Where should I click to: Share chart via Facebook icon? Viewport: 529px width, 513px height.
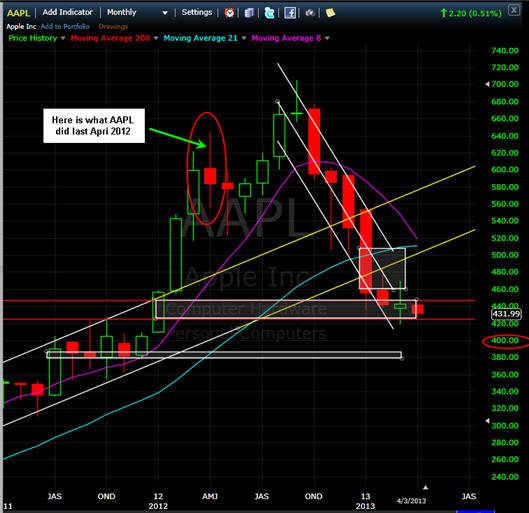(x=290, y=13)
